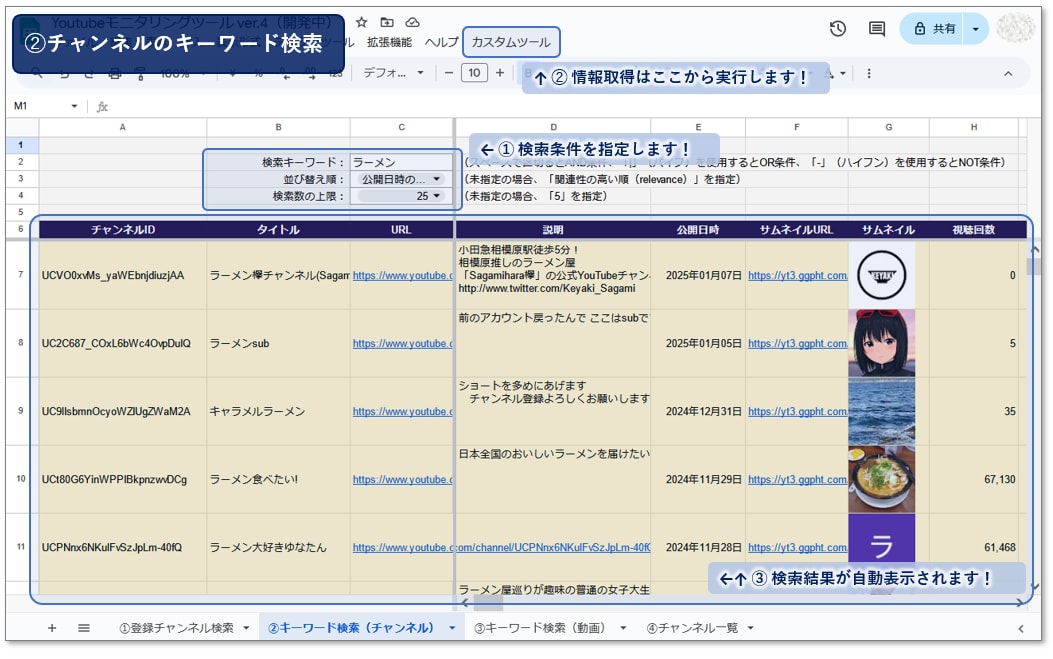Increase font size with plus
1053x659 pixels.
click(x=500, y=73)
